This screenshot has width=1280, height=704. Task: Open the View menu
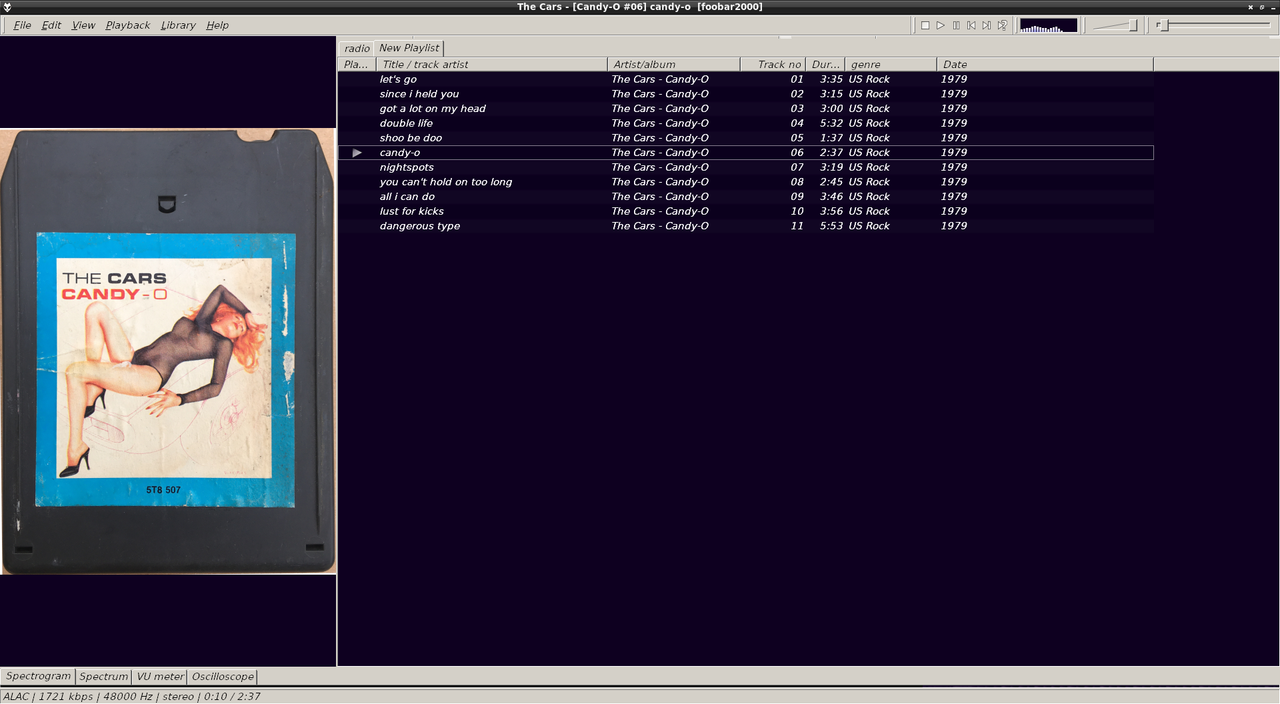(x=83, y=25)
